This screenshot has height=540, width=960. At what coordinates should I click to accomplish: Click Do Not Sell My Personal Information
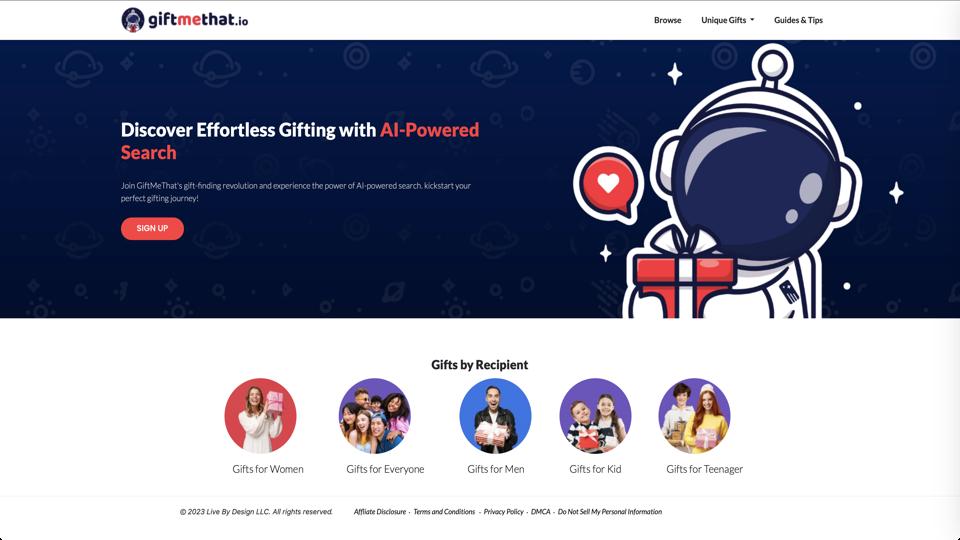click(x=610, y=512)
